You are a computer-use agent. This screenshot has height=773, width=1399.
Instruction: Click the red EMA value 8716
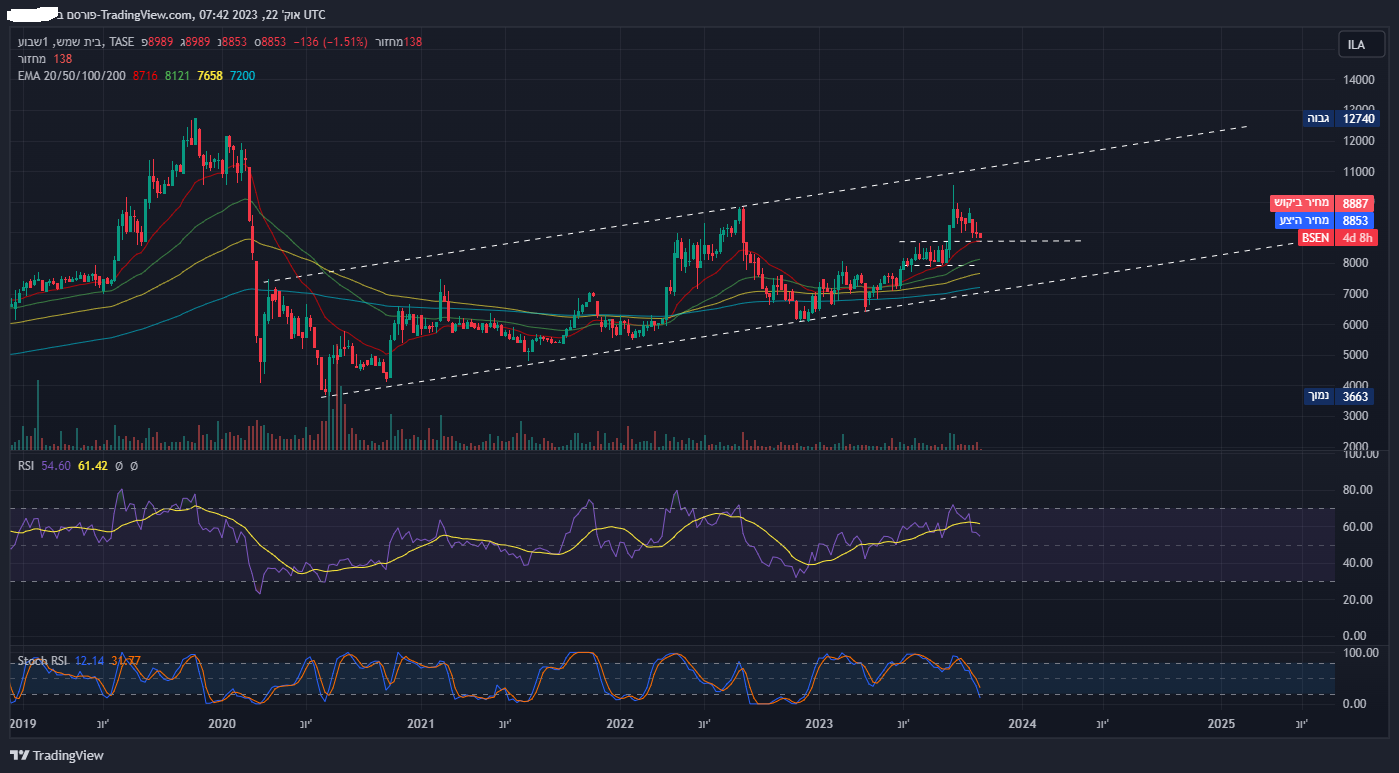(x=146, y=75)
